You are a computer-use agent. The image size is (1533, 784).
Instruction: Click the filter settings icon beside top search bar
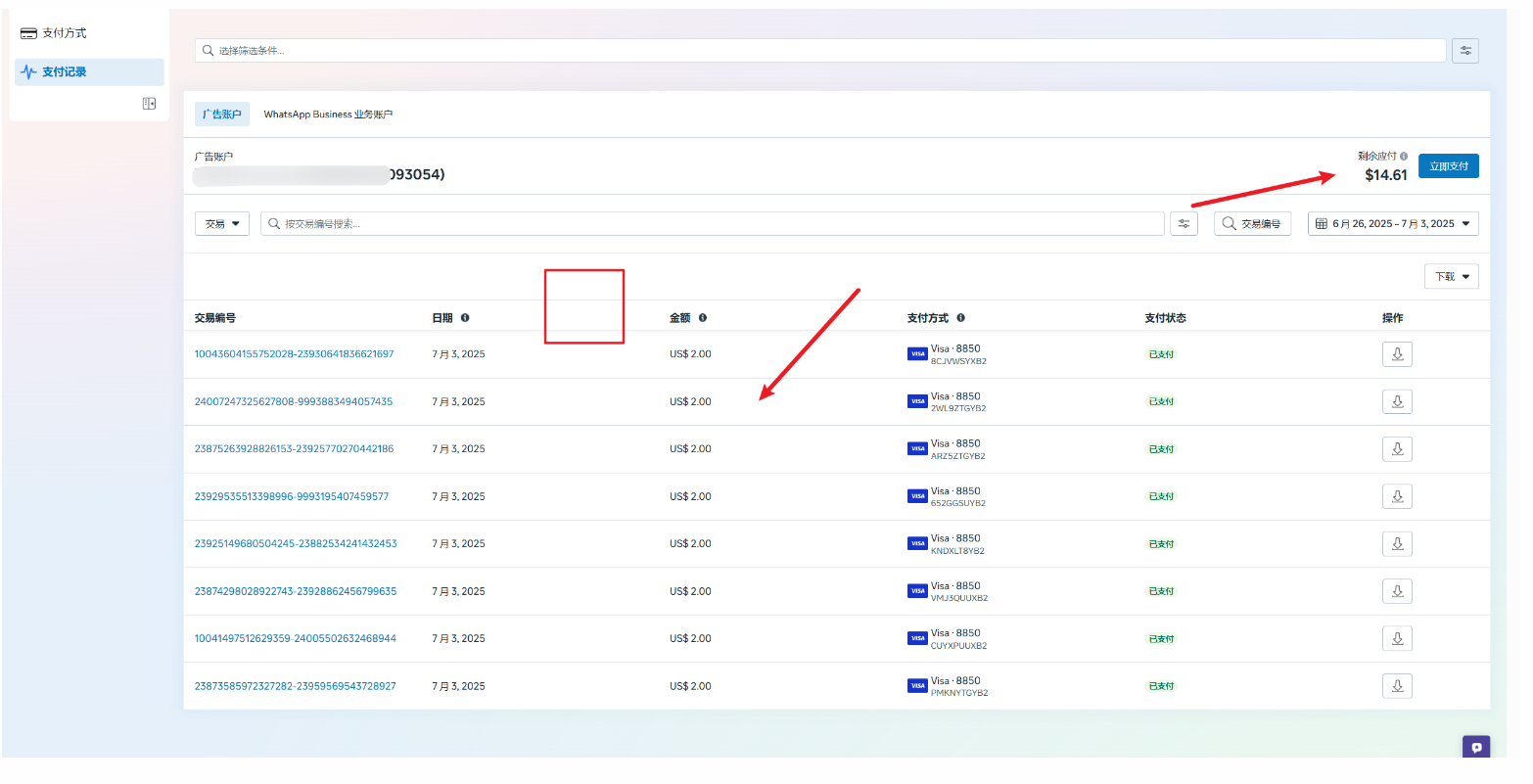[x=1464, y=51]
